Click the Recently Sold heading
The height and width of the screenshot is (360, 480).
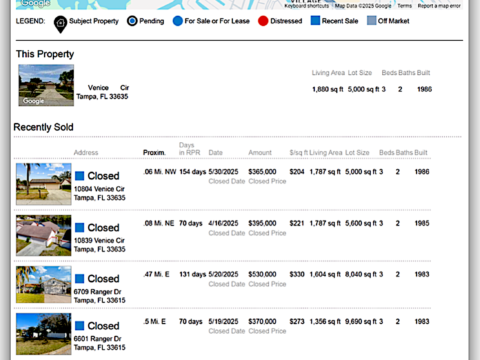point(43,127)
